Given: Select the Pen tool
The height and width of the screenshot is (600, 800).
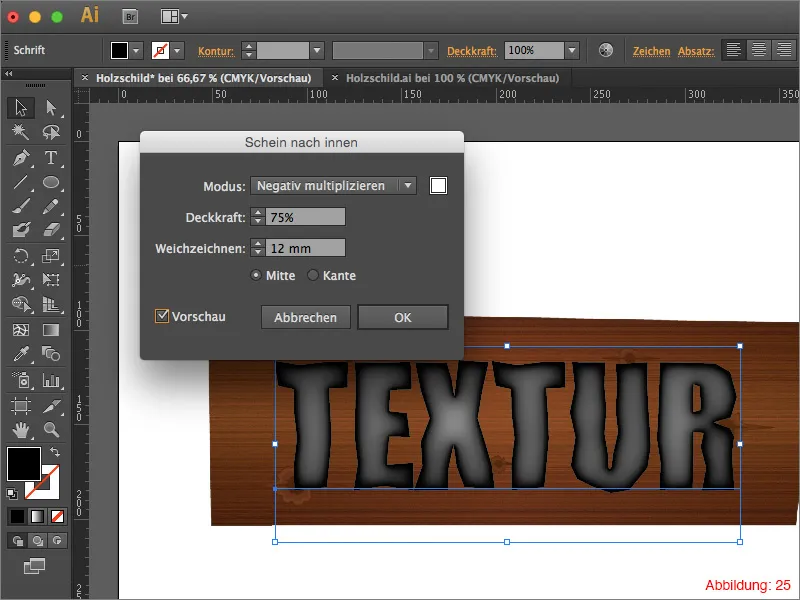Looking at the screenshot, I should 21,158.
